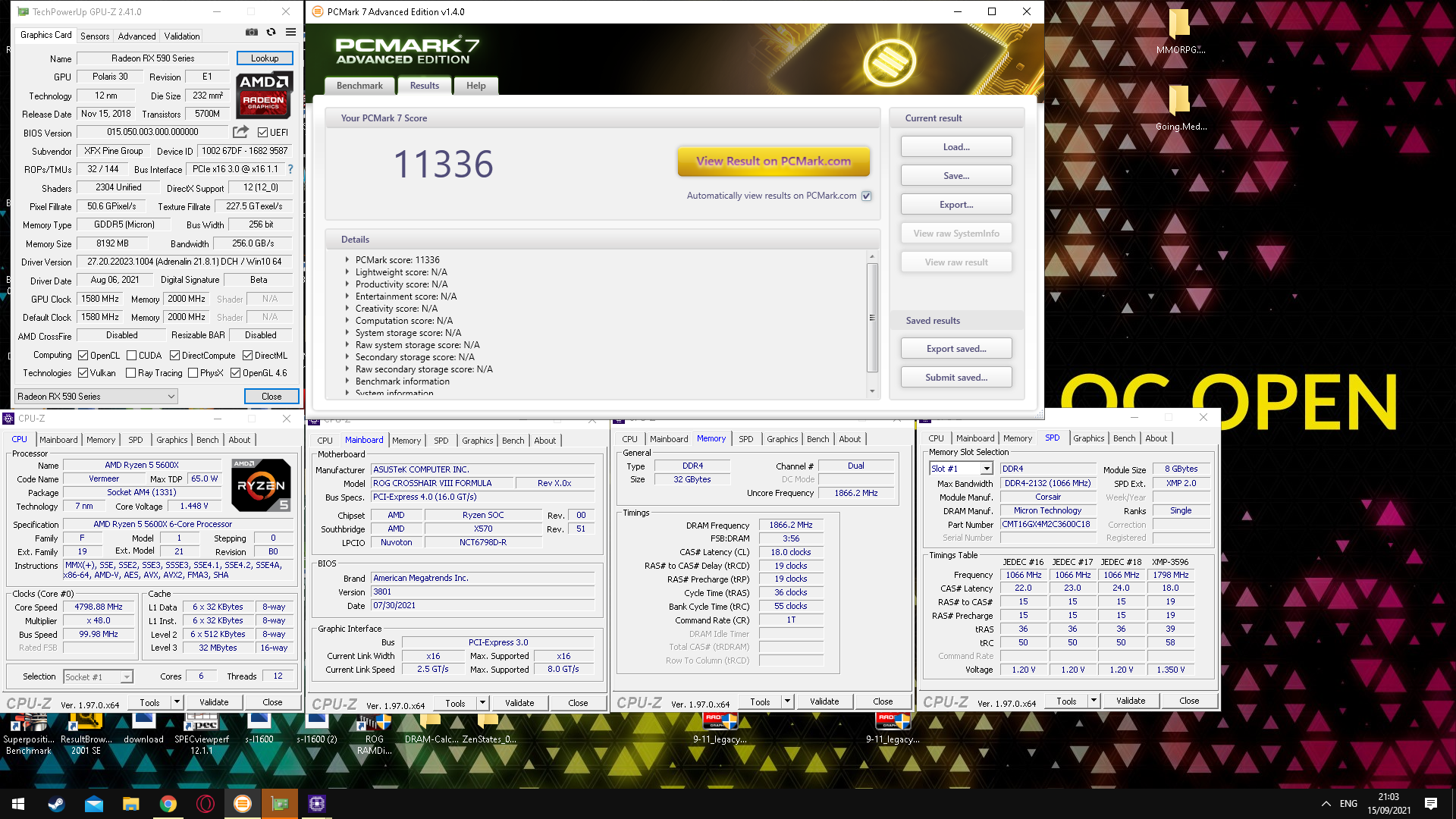The width and height of the screenshot is (1456, 819).
Task: Open ZenStates desktop shortcut
Action: 489,730
